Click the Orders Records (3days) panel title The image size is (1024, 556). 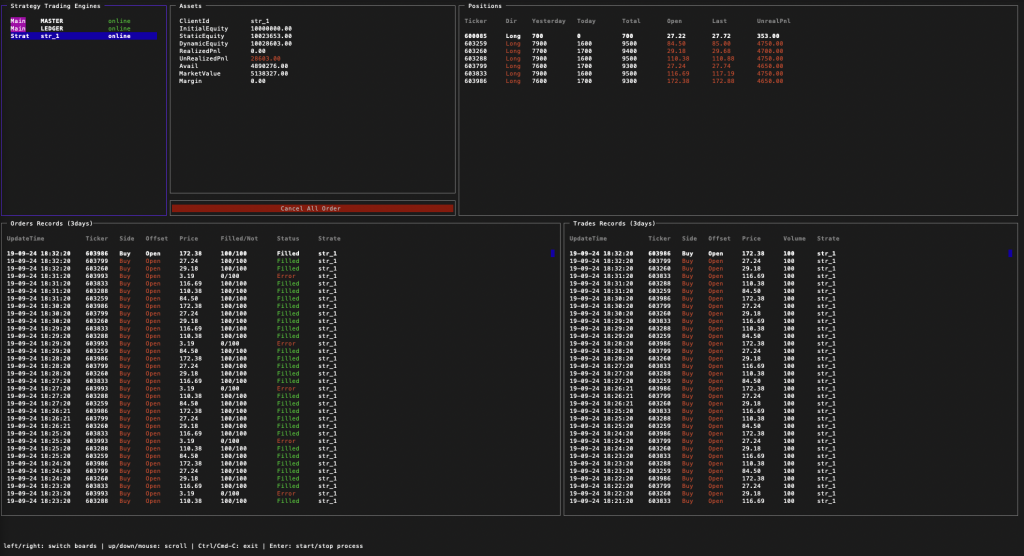(52, 223)
